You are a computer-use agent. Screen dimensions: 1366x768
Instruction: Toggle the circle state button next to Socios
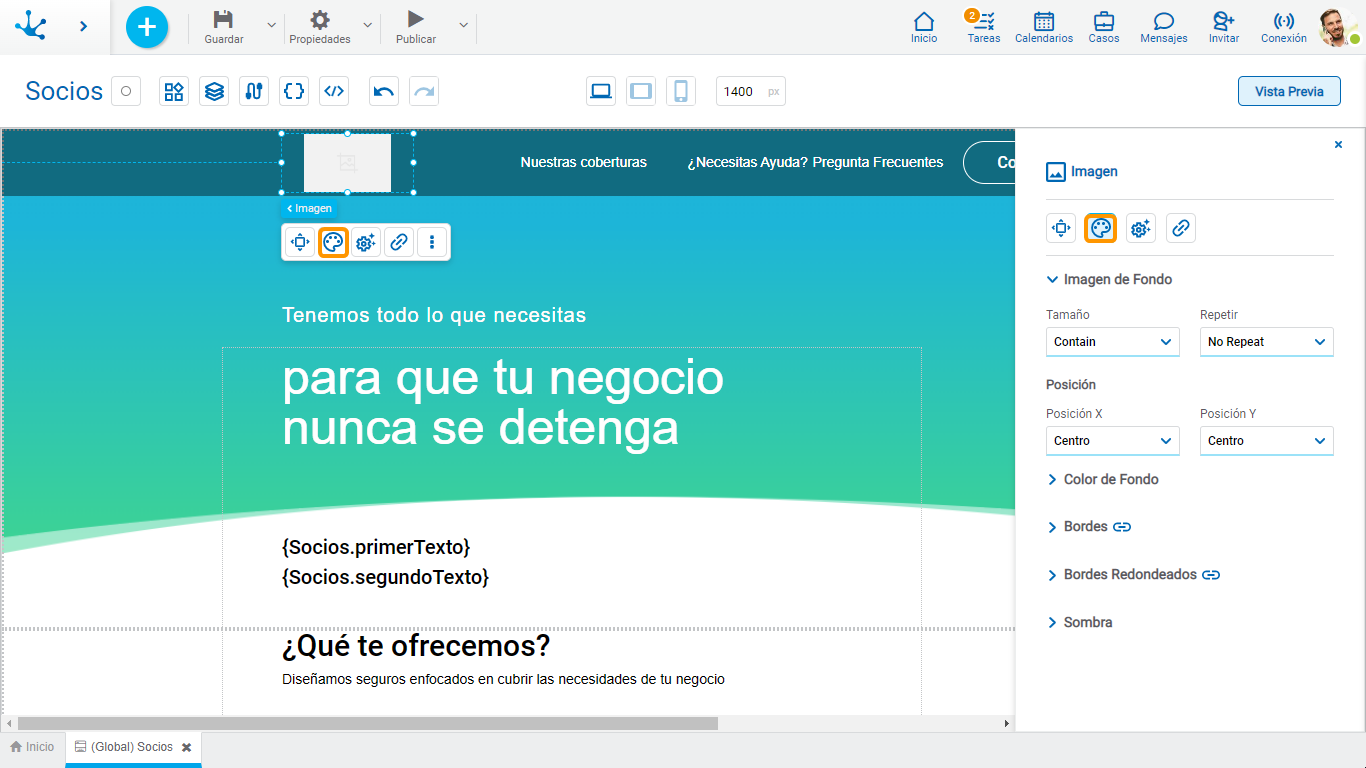(126, 91)
